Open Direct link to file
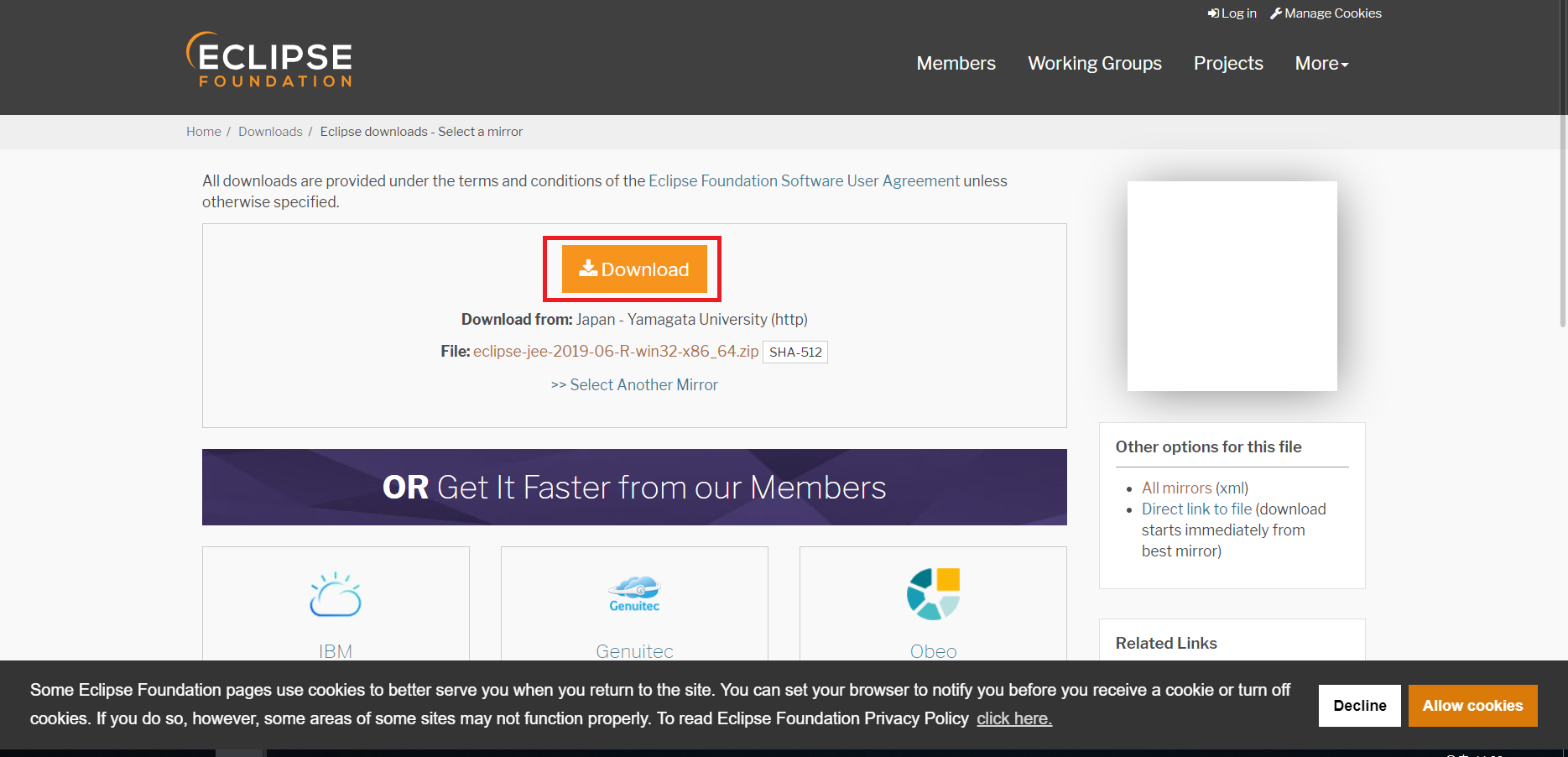1568x757 pixels. click(x=1196, y=509)
